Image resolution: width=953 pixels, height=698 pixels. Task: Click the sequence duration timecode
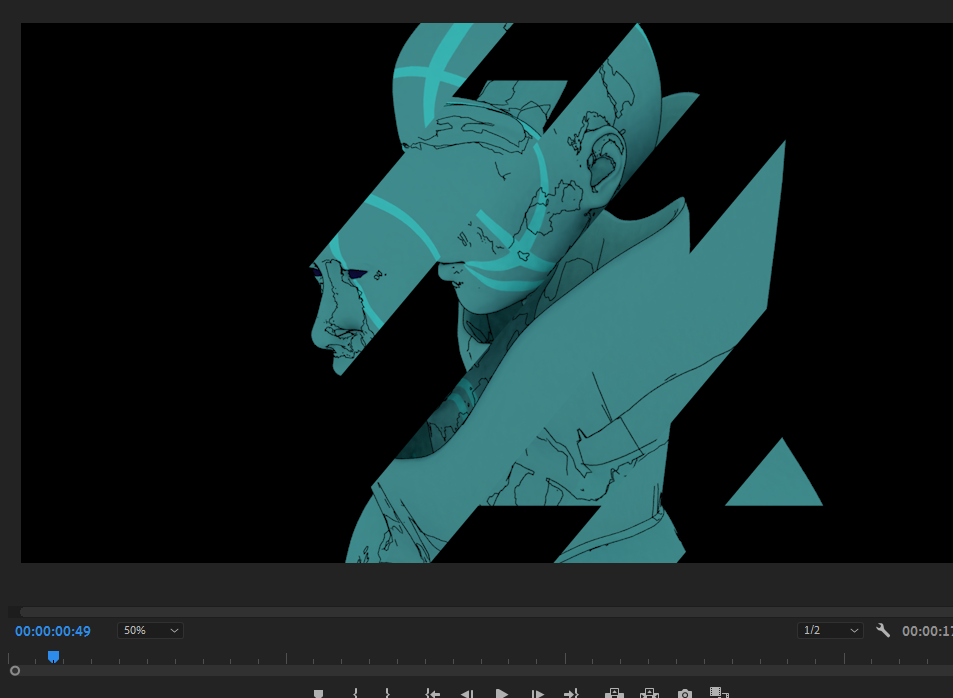coord(927,631)
